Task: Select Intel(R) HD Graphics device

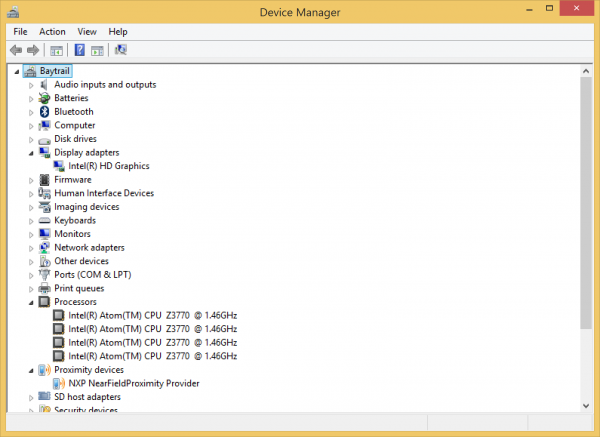Action: coord(109,166)
